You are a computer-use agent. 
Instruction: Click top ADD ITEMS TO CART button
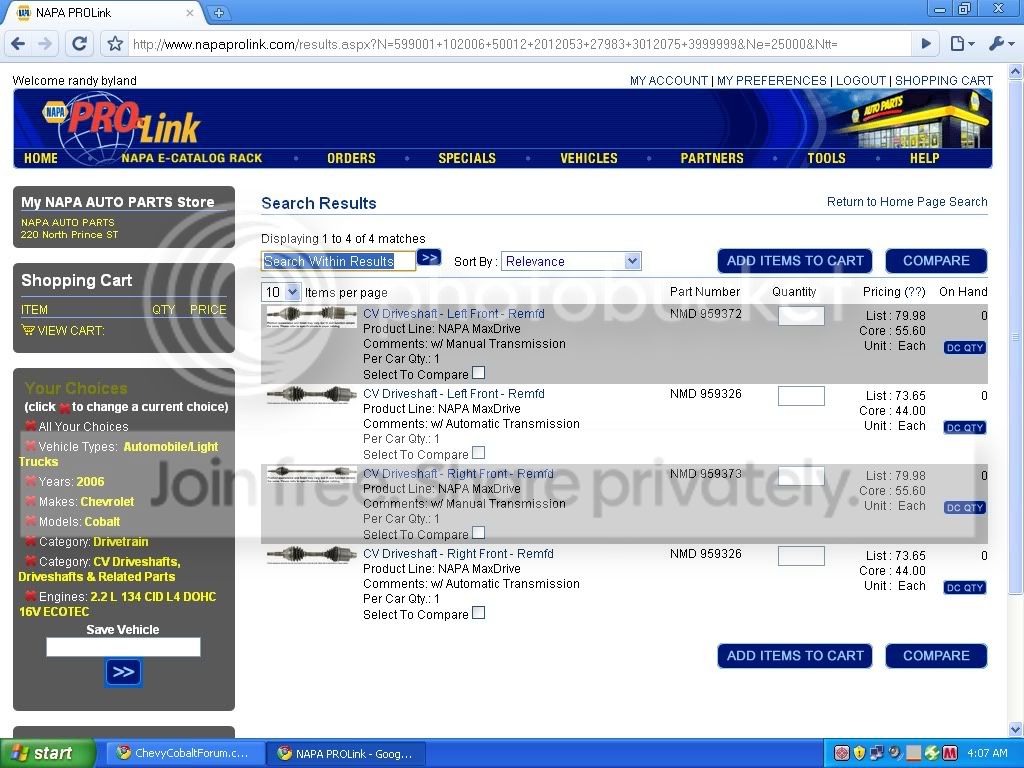pos(795,261)
